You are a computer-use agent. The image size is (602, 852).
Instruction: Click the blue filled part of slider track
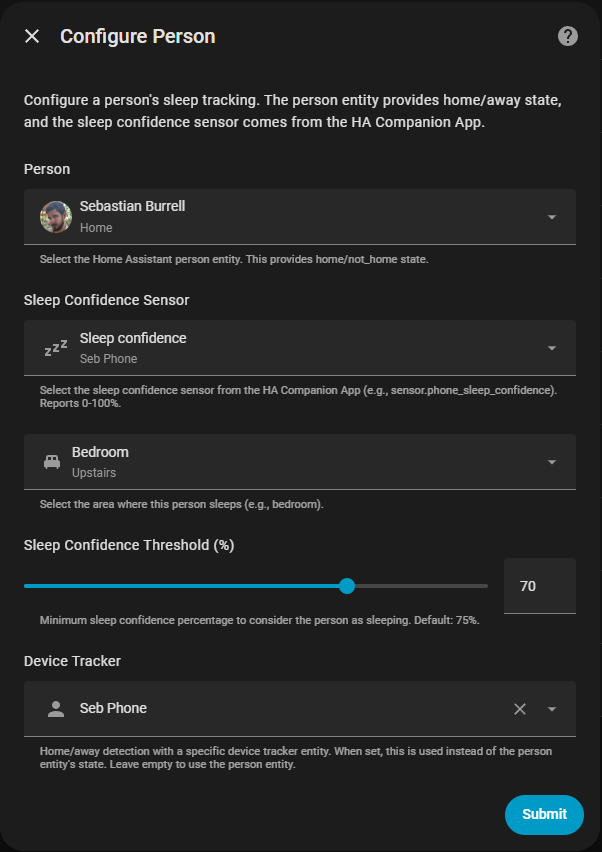click(x=180, y=586)
